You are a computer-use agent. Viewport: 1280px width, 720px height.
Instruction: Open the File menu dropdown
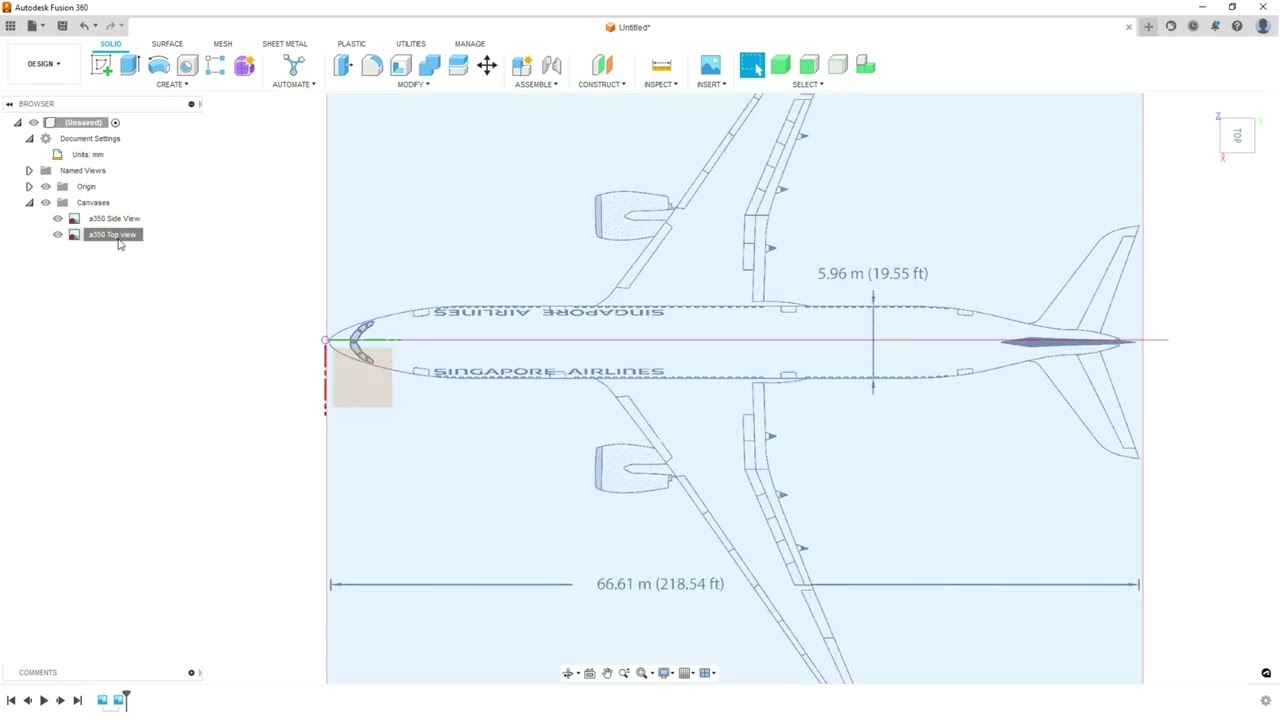coord(35,26)
